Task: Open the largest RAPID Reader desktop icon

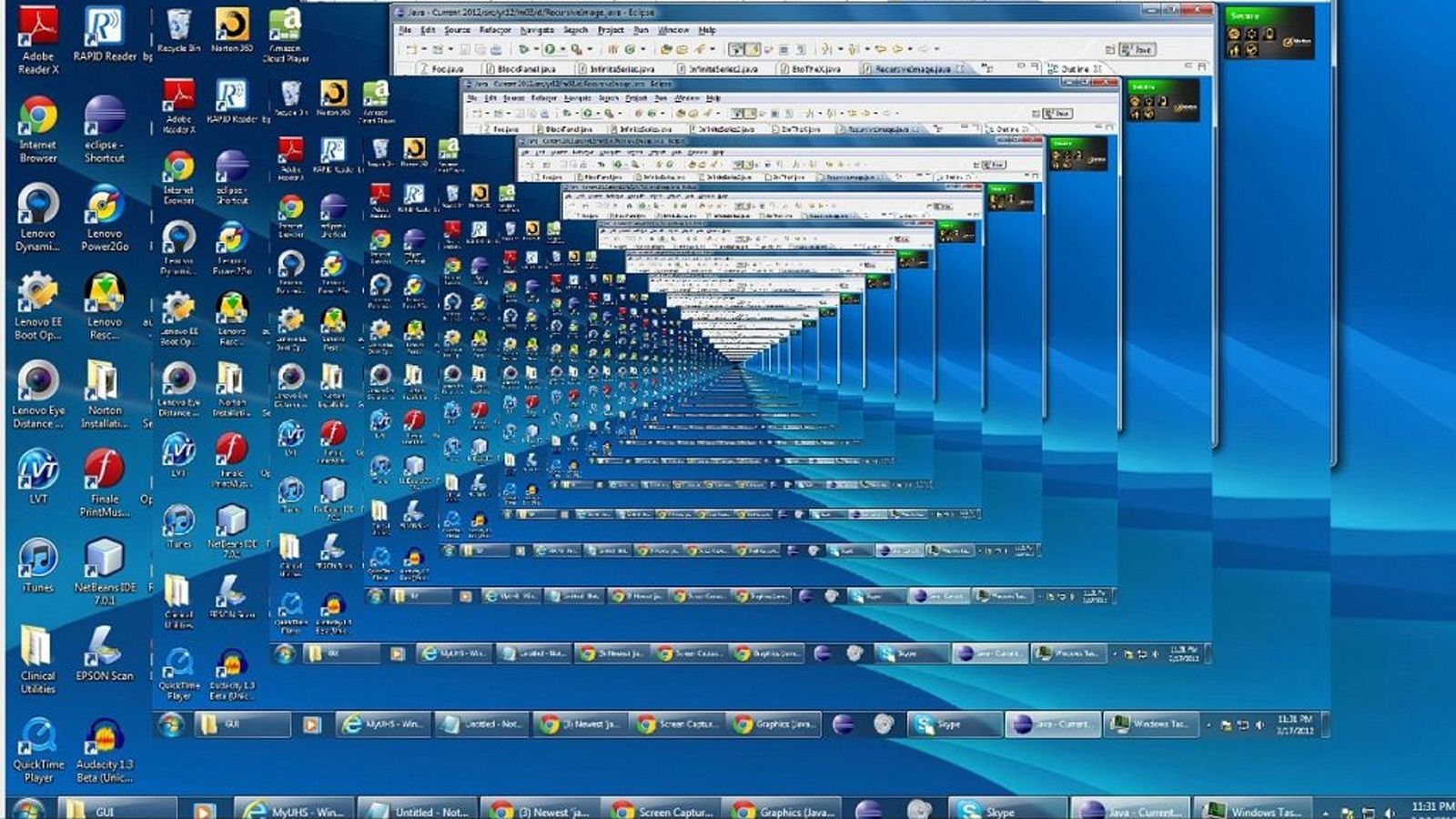Action: [x=104, y=27]
